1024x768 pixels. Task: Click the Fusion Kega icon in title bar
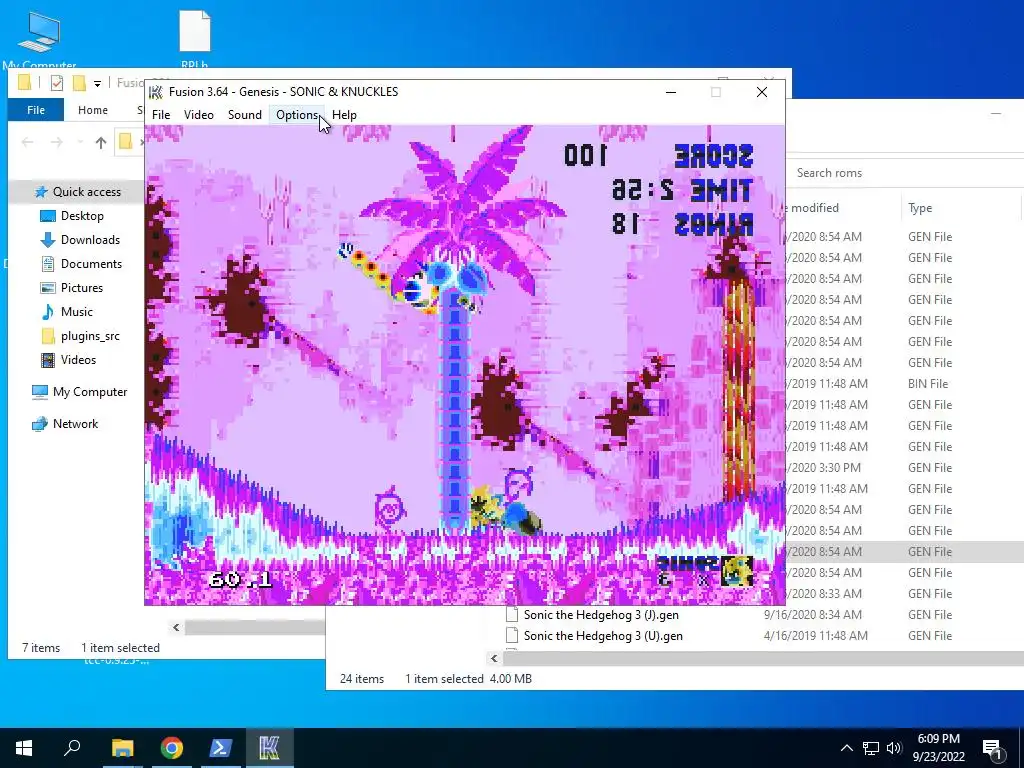coord(155,91)
